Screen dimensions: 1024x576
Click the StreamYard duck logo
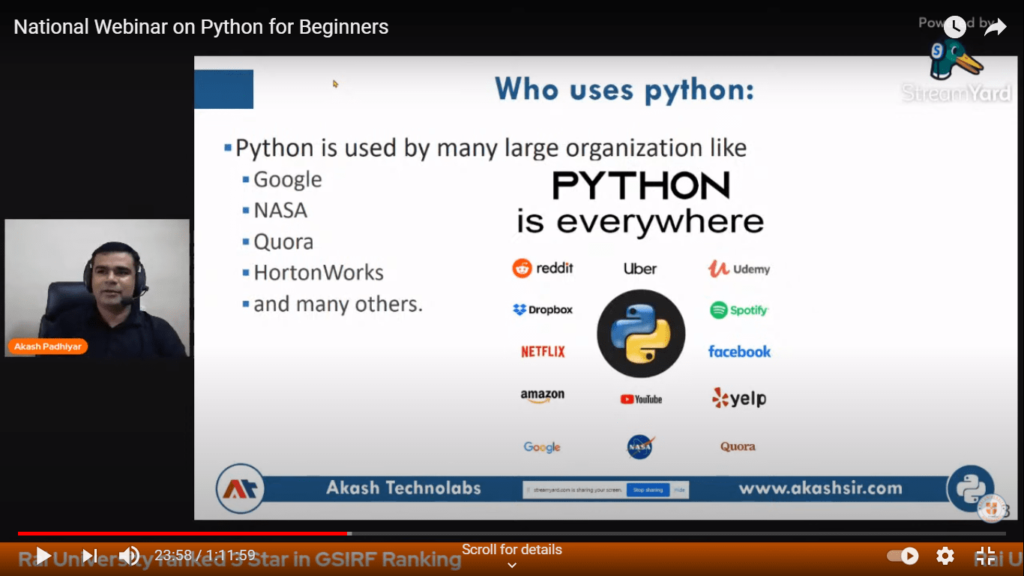[954, 60]
